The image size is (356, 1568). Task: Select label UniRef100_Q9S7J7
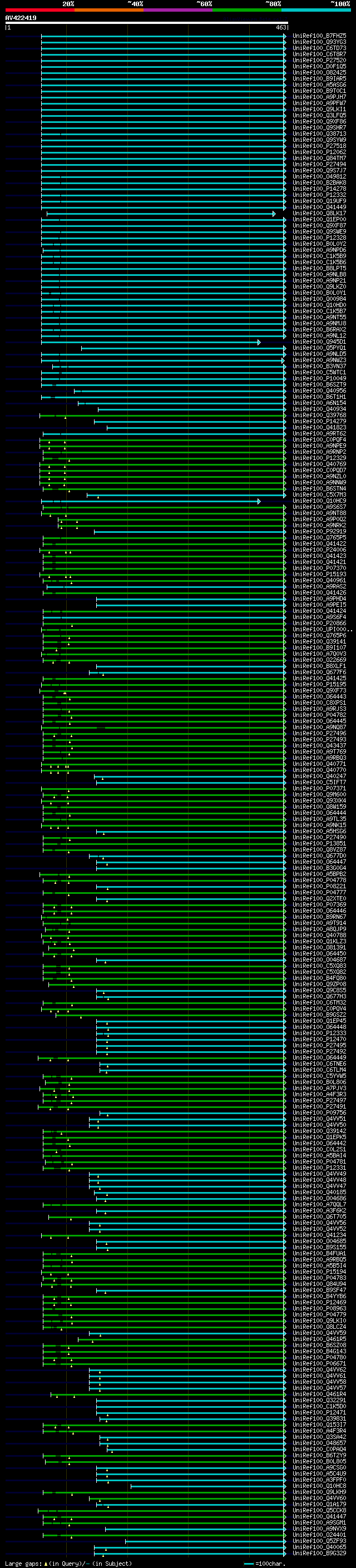[319, 170]
